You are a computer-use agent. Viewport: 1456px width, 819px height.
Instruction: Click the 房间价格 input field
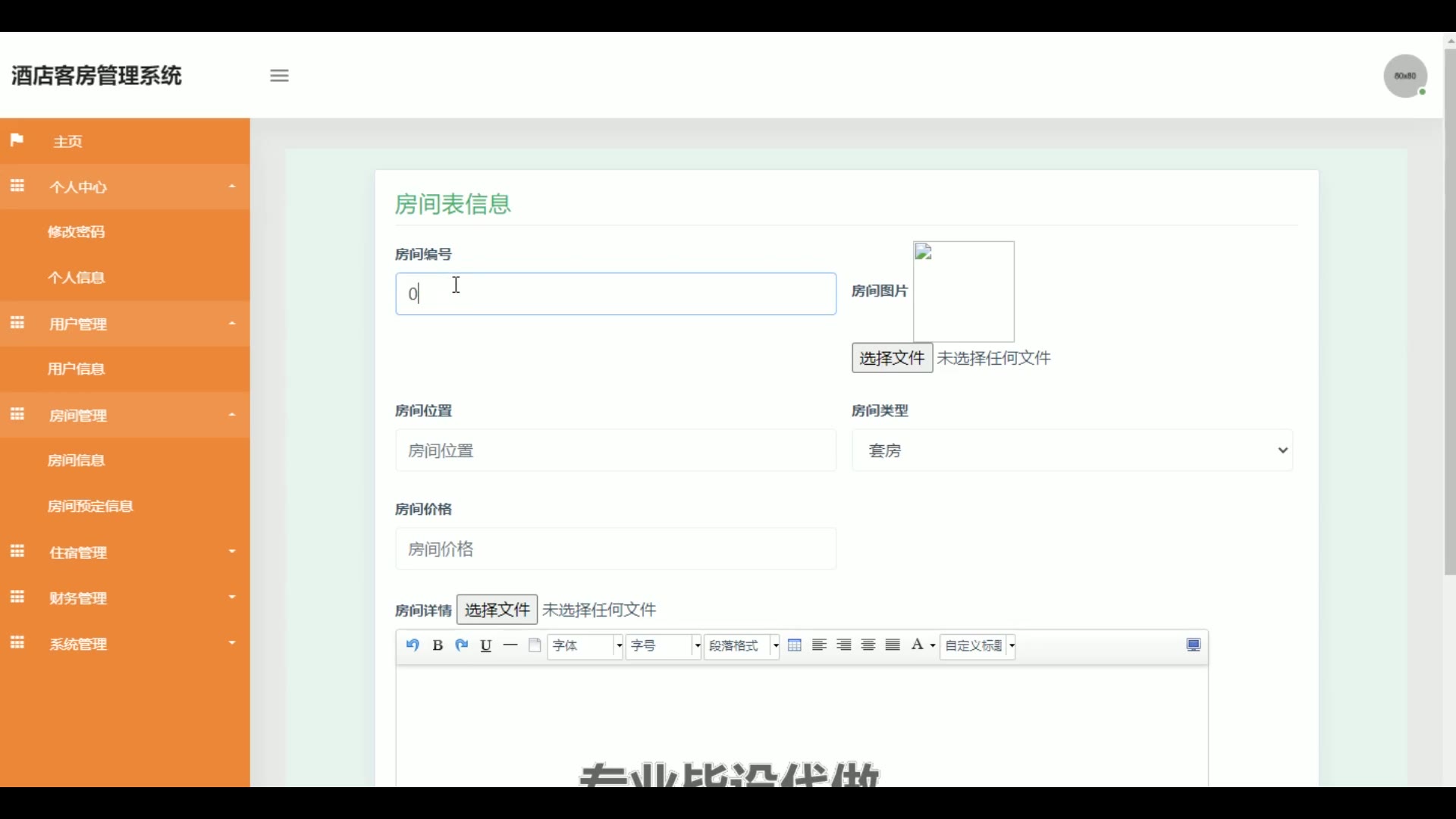click(x=615, y=549)
